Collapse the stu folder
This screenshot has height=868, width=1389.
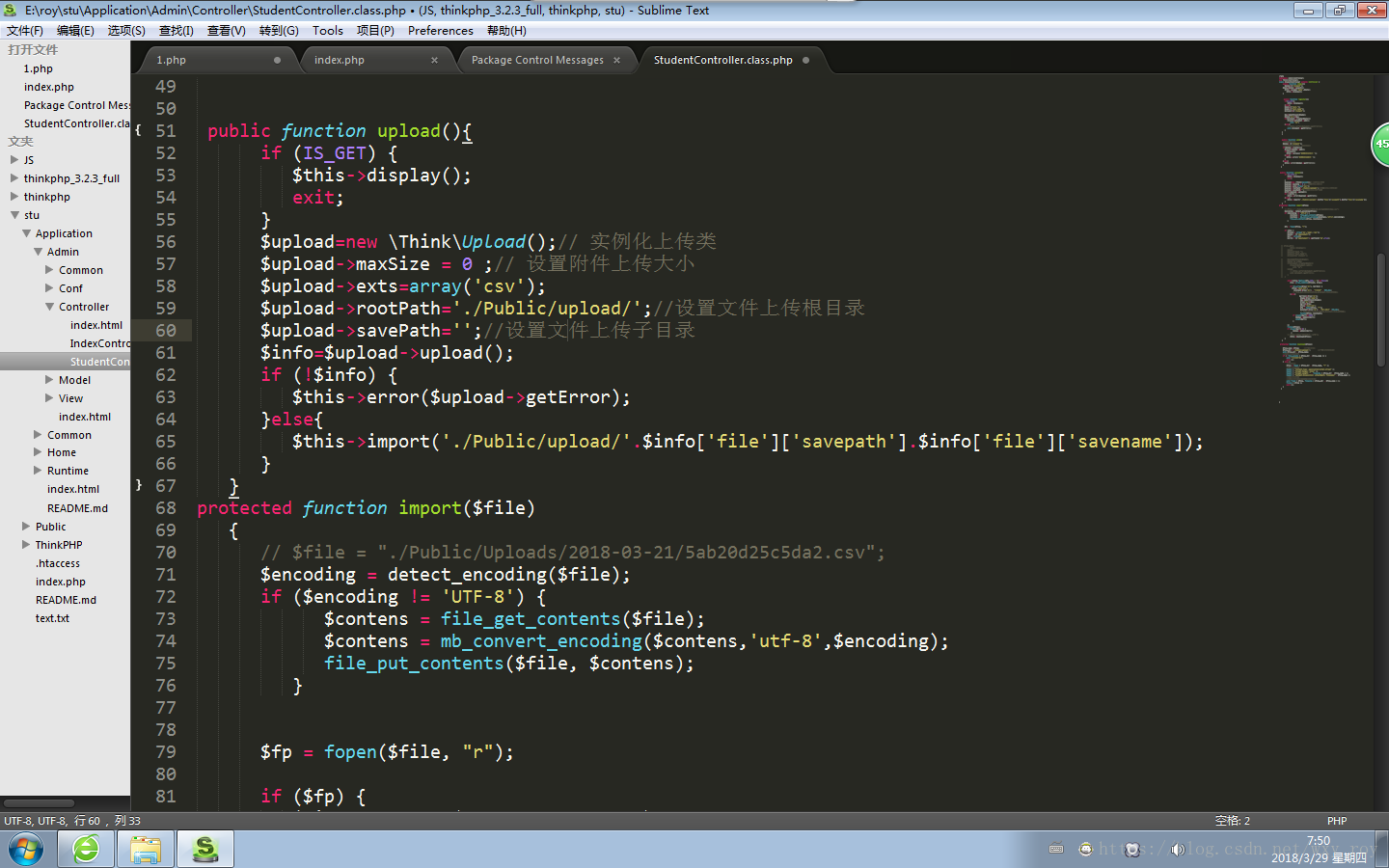coord(14,215)
